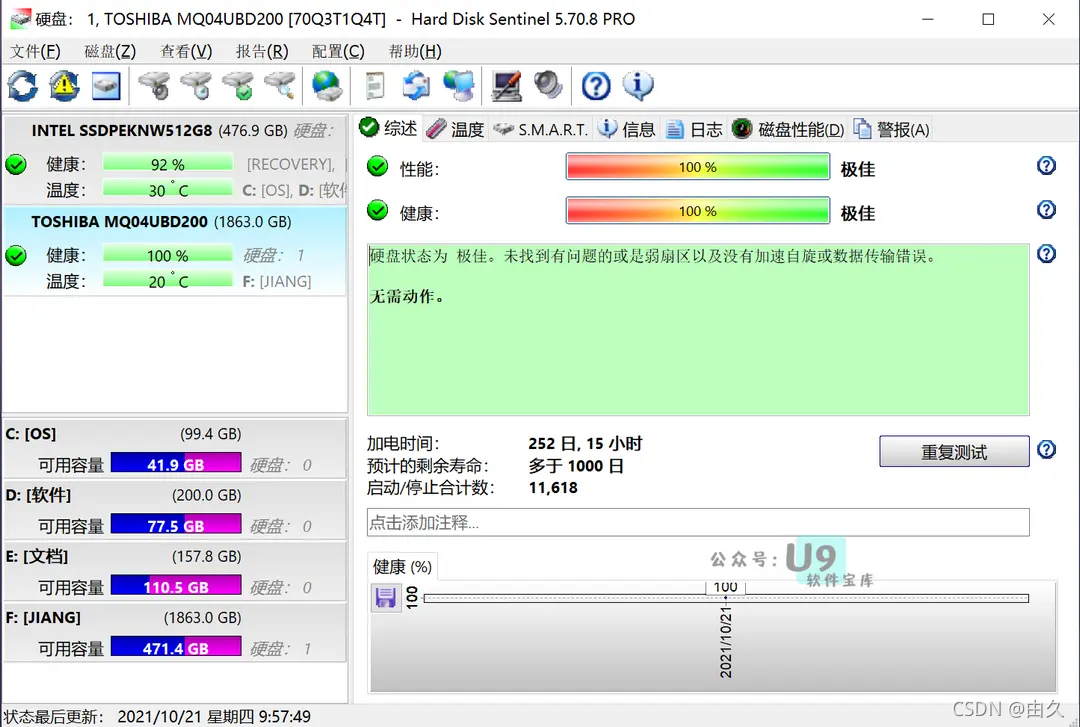The width and height of the screenshot is (1080, 727).
Task: Click the speaker sound toolbar icon
Action: point(548,86)
